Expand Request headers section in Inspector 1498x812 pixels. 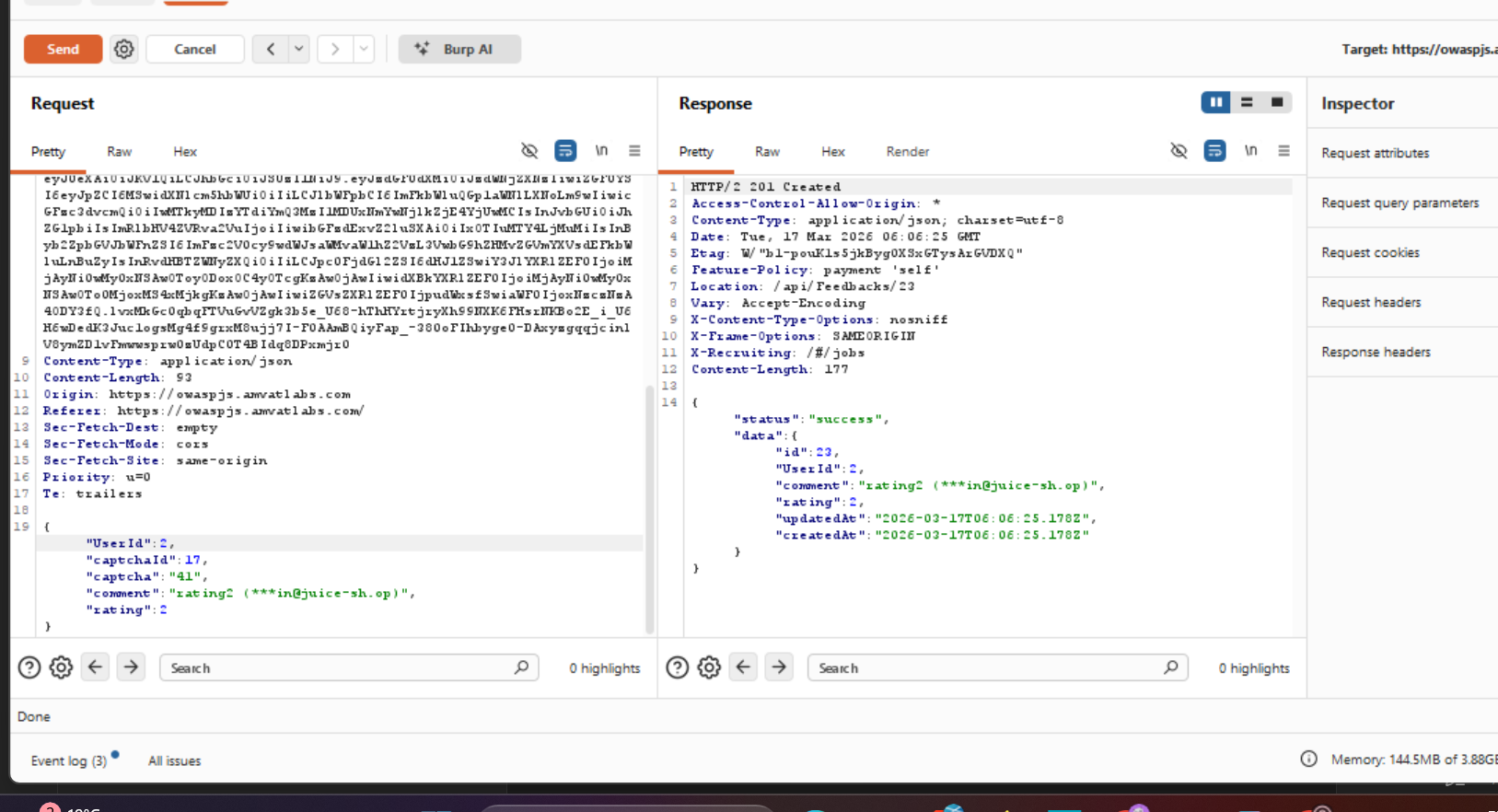[x=1371, y=302]
